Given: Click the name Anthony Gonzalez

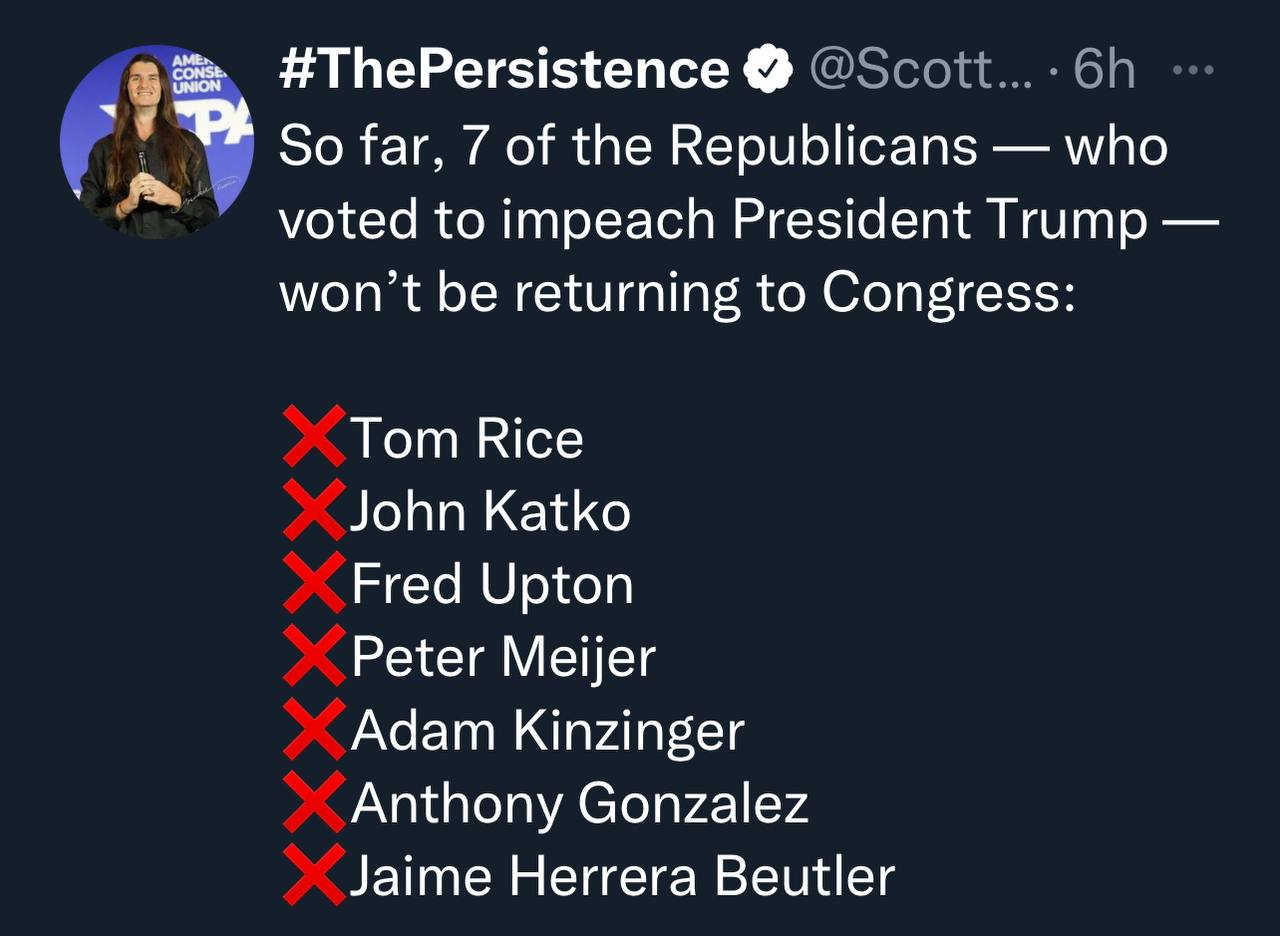Looking at the screenshot, I should click(x=579, y=804).
